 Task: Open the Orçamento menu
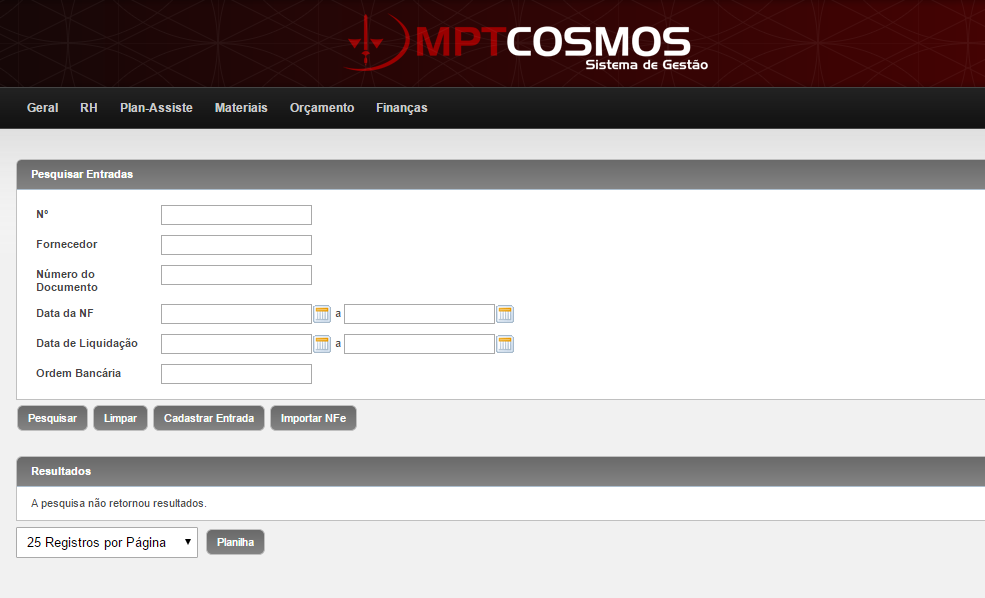tap(322, 108)
